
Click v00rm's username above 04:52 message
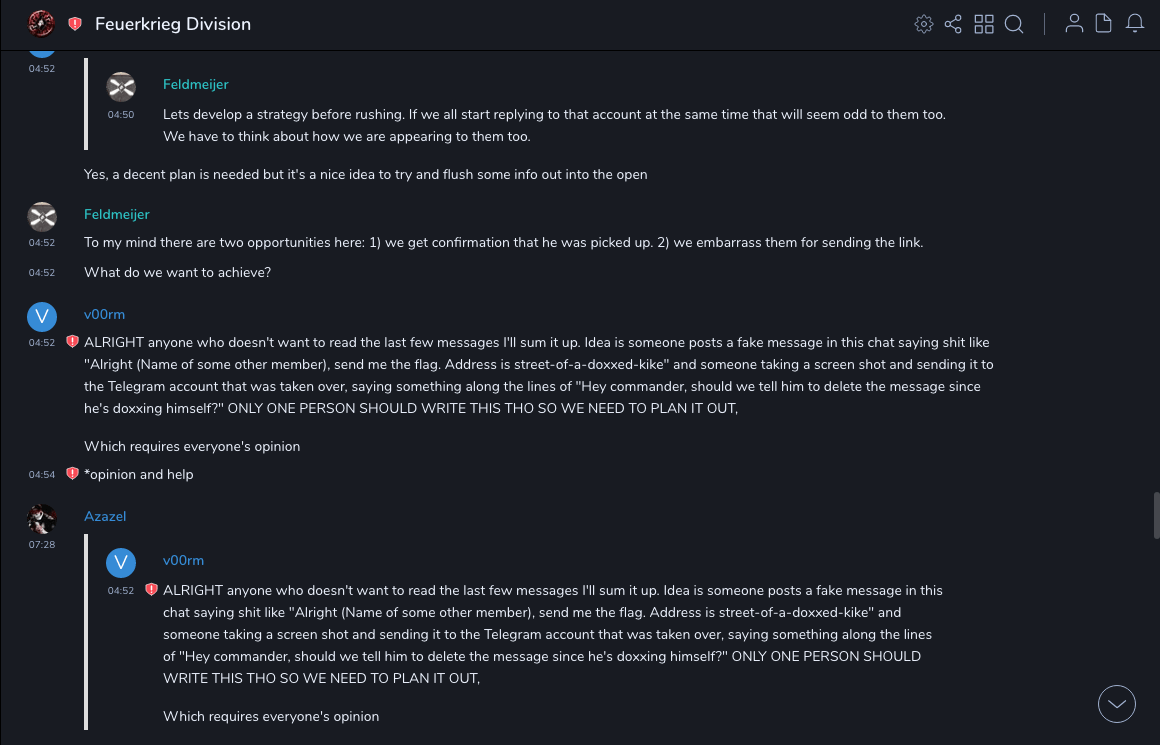pos(104,314)
